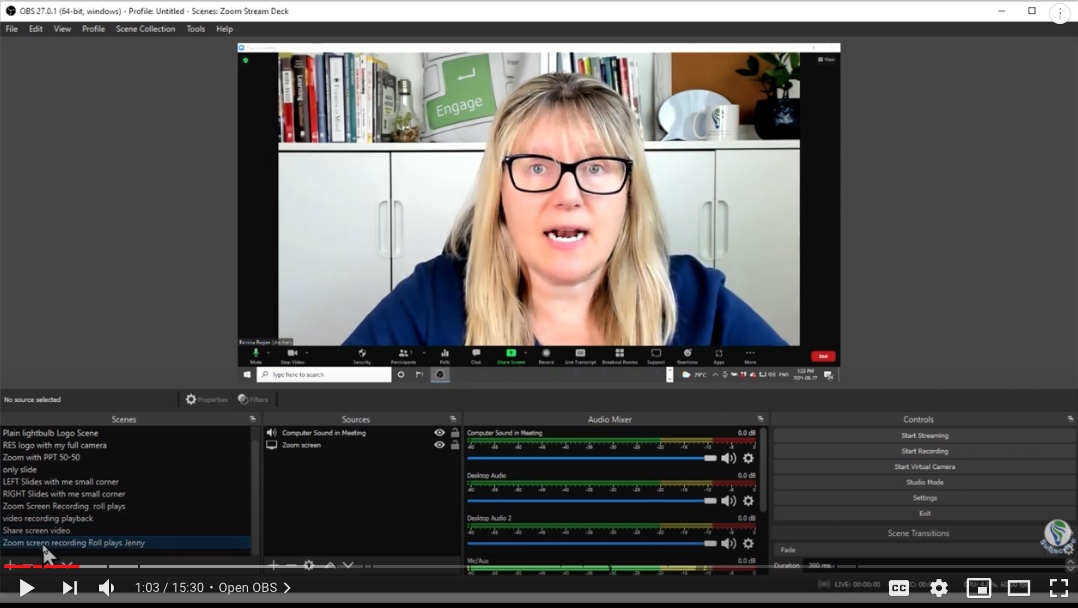
Task: Expand the Open OBS chapter chevron
Action: coord(287,587)
